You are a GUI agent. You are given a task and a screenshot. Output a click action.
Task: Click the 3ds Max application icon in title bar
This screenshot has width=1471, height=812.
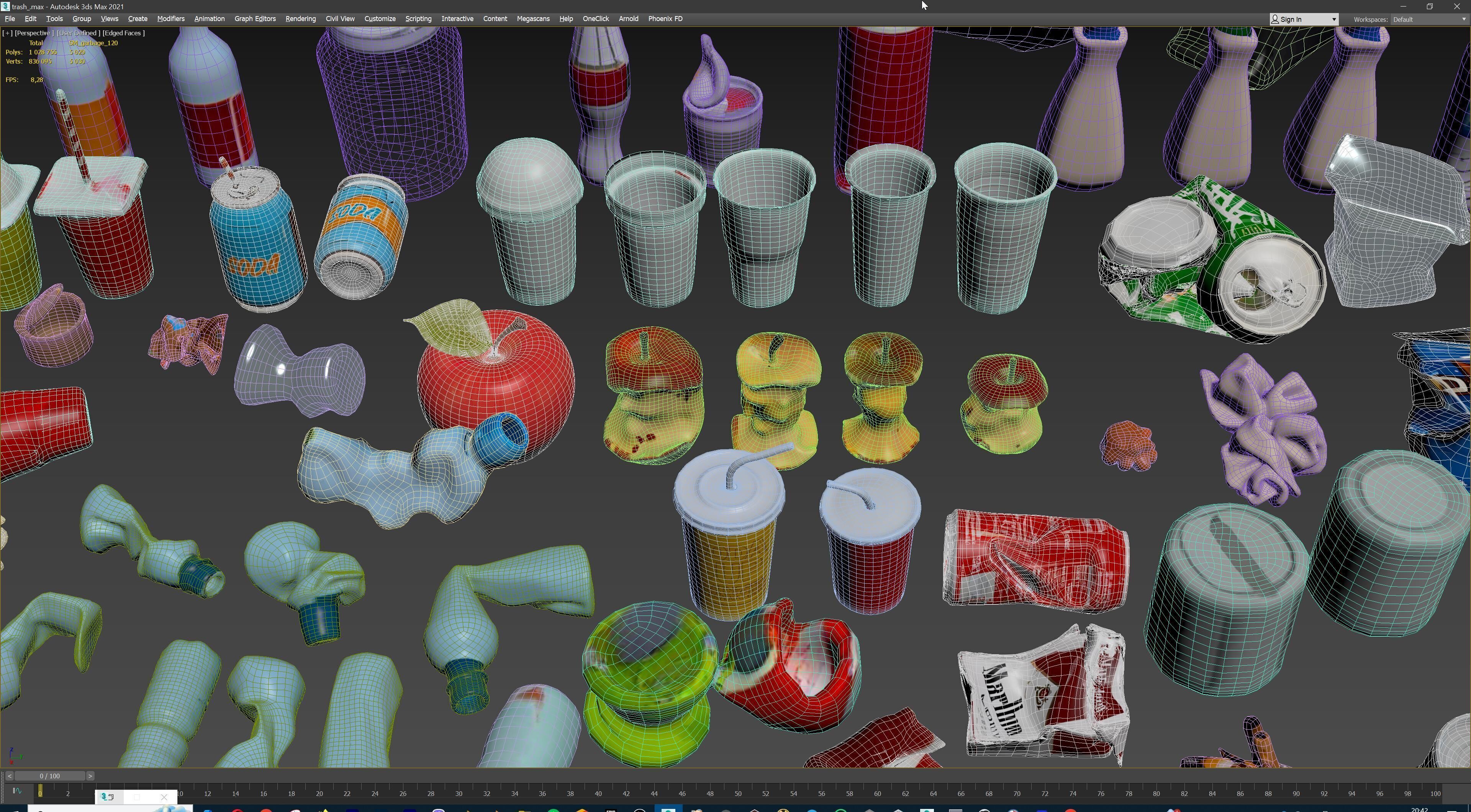pyautogui.click(x=5, y=6)
